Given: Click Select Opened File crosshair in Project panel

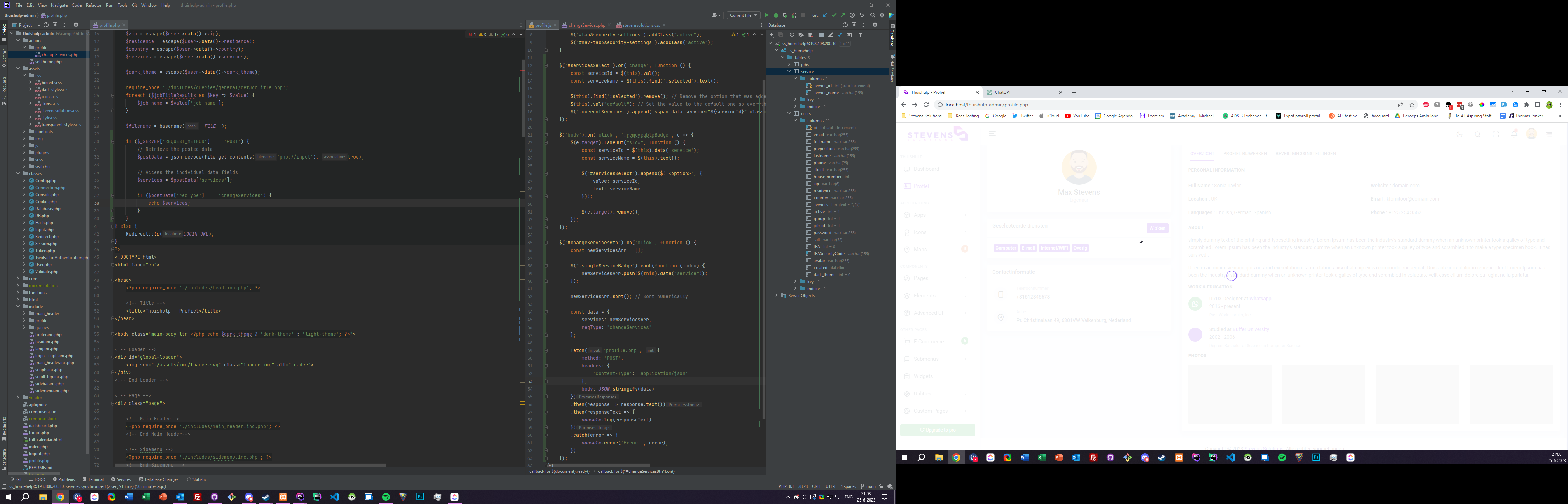Looking at the screenshot, I should [x=45, y=25].
